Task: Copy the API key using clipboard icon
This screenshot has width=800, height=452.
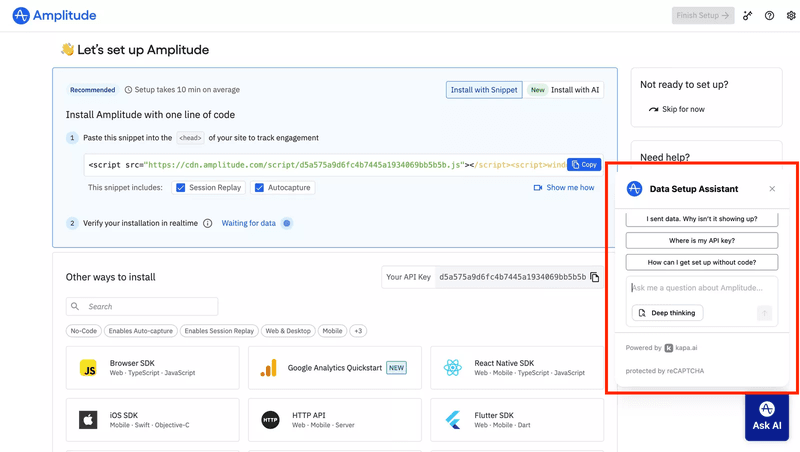Action: [595, 277]
